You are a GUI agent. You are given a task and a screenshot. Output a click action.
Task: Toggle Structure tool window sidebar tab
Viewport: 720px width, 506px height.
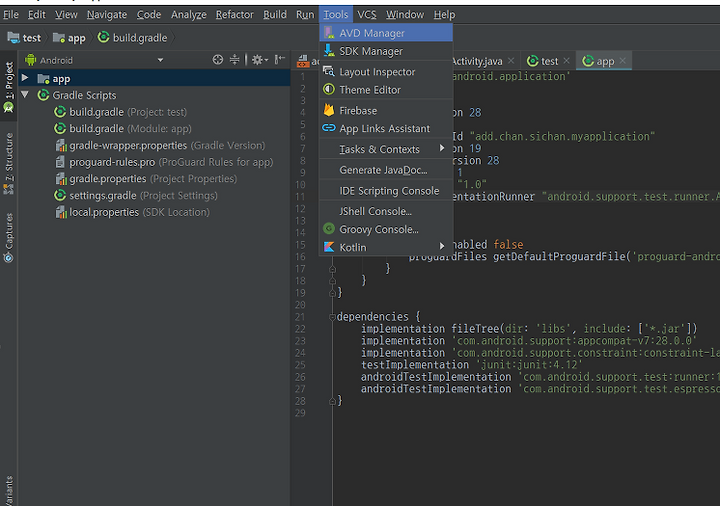click(x=9, y=163)
